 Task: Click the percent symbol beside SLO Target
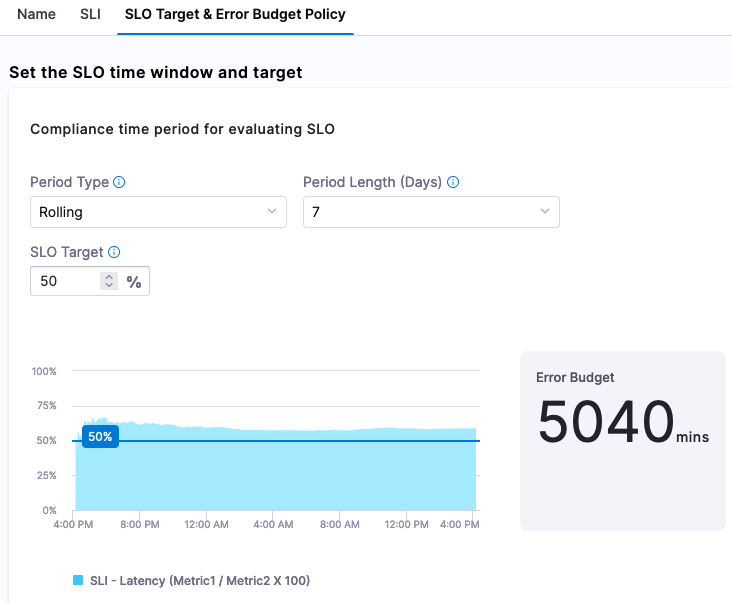tap(134, 282)
